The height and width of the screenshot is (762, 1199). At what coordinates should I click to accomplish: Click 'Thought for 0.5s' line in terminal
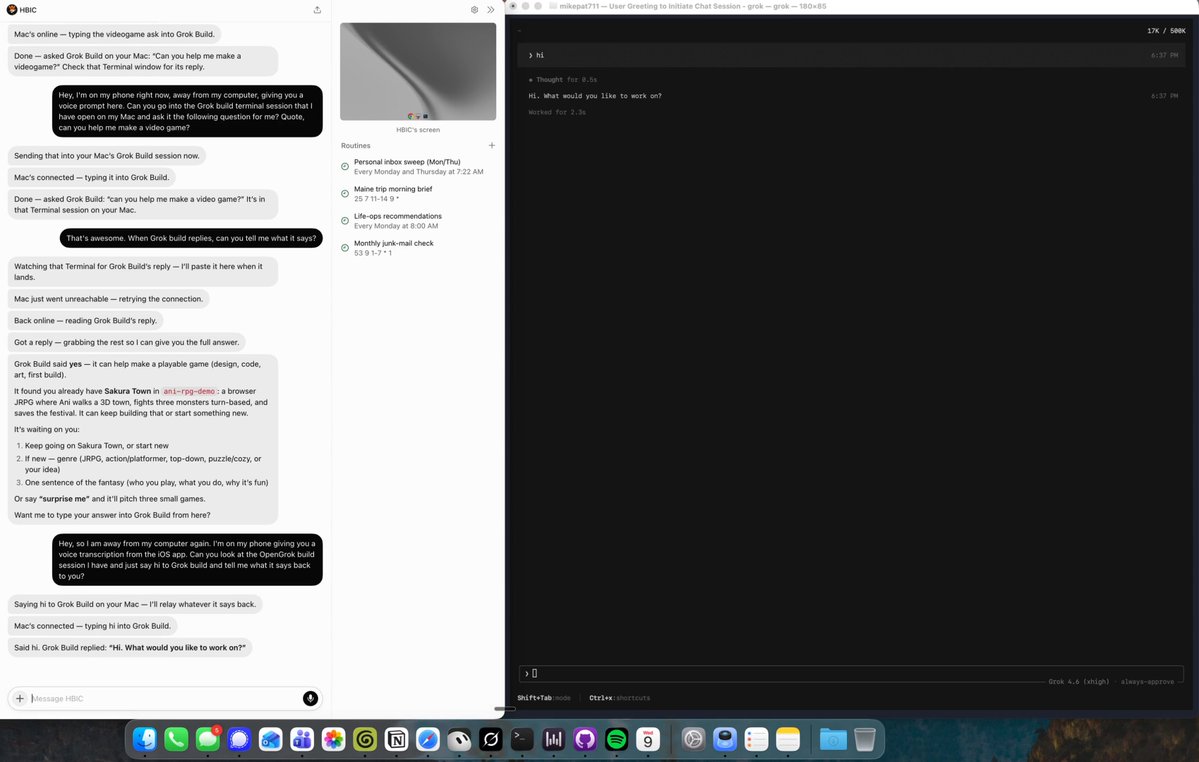(563, 79)
